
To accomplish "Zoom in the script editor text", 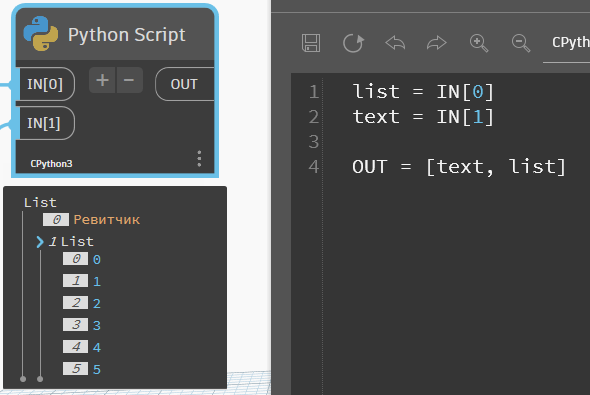I will (479, 43).
